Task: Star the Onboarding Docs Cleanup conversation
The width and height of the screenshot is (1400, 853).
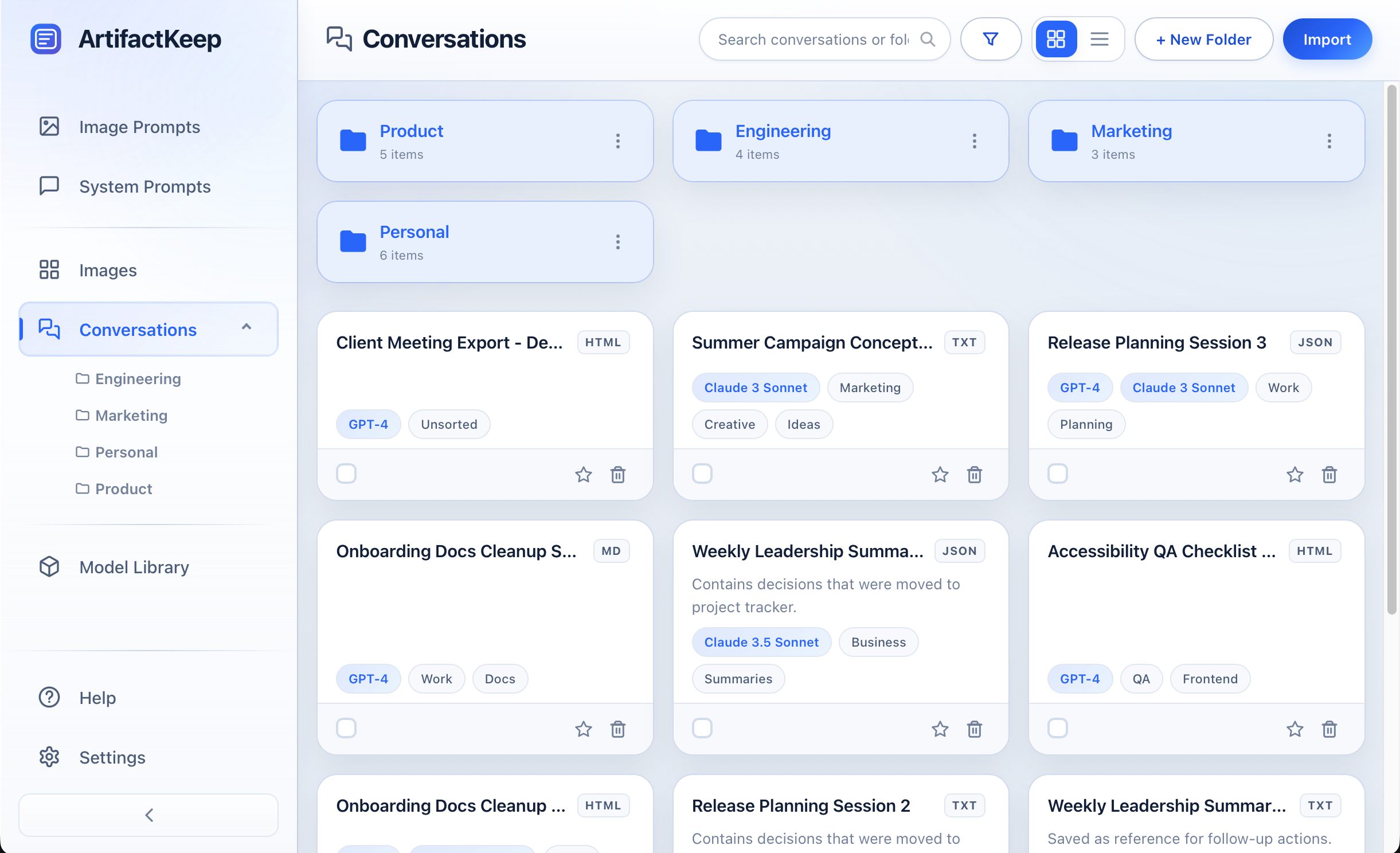Action: point(583,729)
